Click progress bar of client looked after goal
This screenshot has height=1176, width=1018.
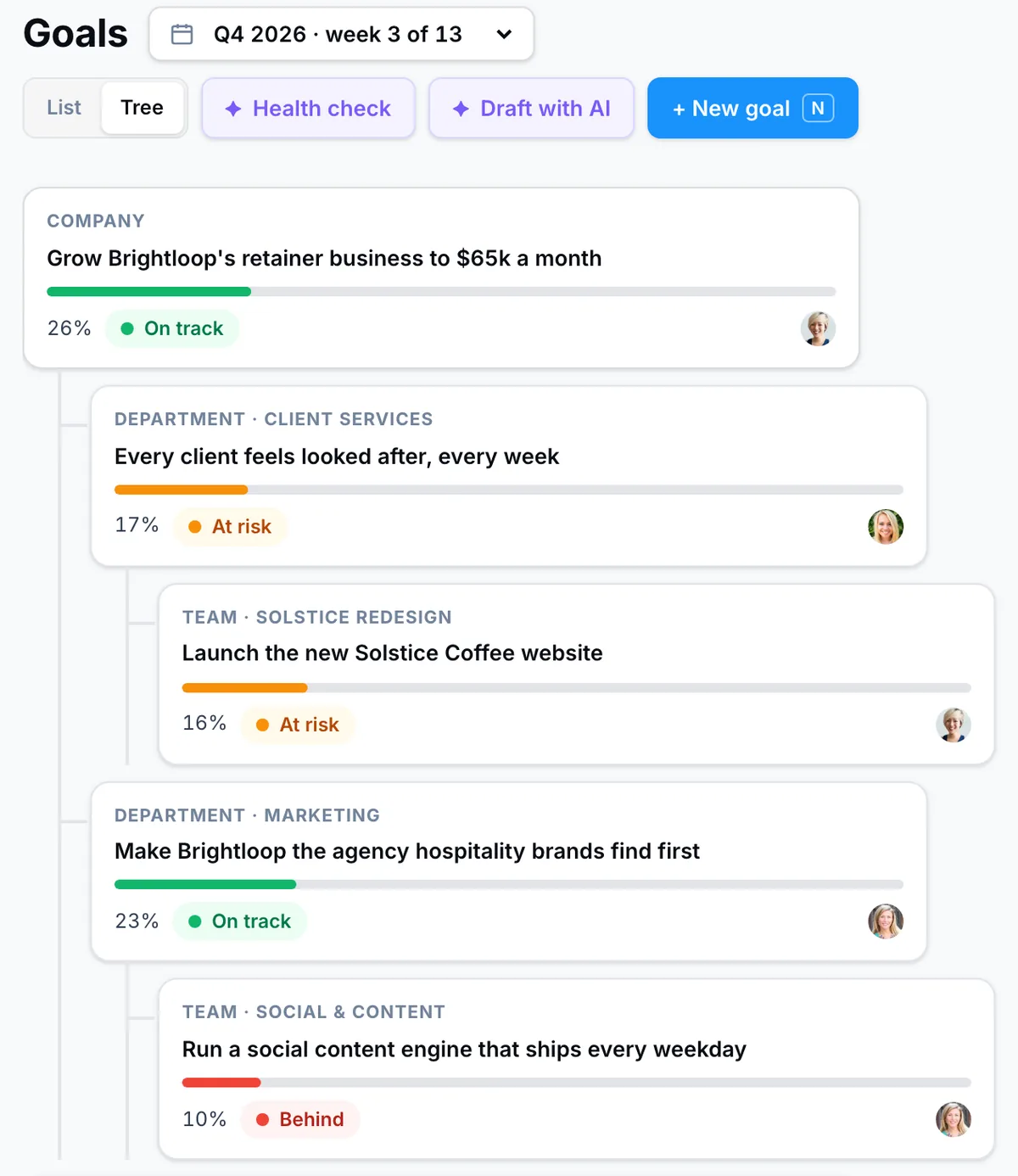tap(509, 490)
